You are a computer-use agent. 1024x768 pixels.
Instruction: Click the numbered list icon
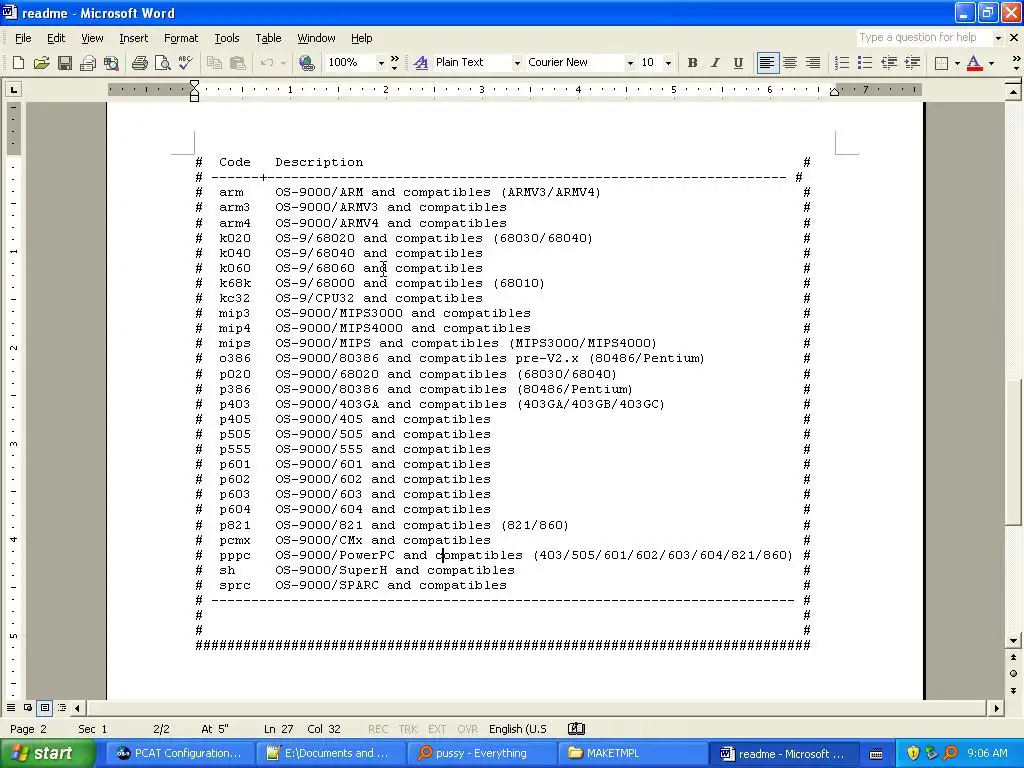click(842, 63)
